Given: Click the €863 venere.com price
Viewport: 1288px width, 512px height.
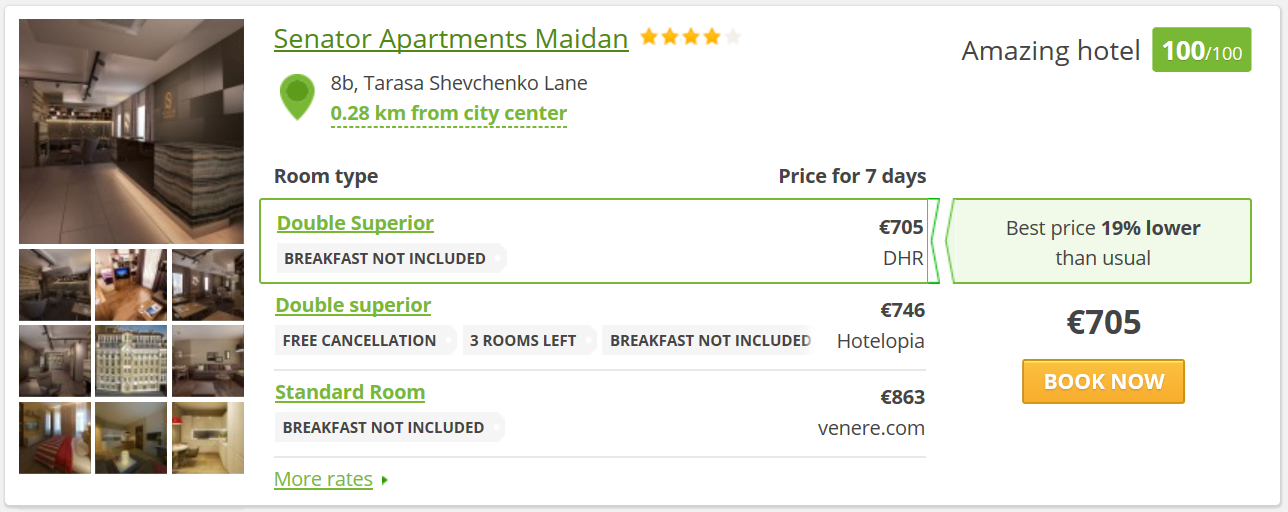Looking at the screenshot, I should point(902,398).
